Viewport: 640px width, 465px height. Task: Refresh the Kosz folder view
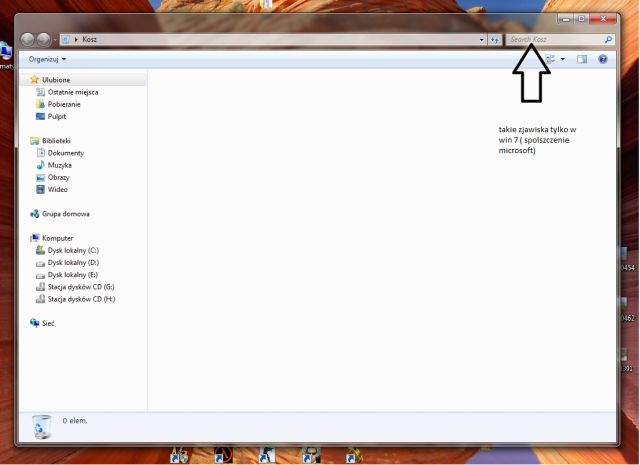click(x=495, y=40)
